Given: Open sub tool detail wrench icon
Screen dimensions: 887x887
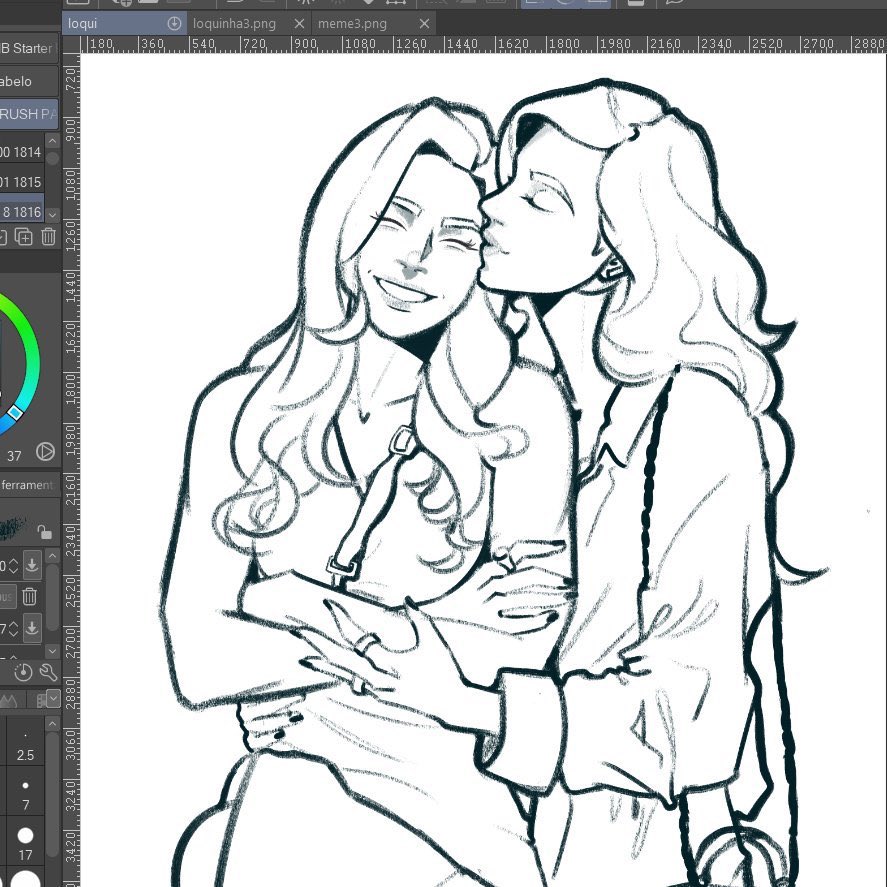Looking at the screenshot, I should (49, 672).
